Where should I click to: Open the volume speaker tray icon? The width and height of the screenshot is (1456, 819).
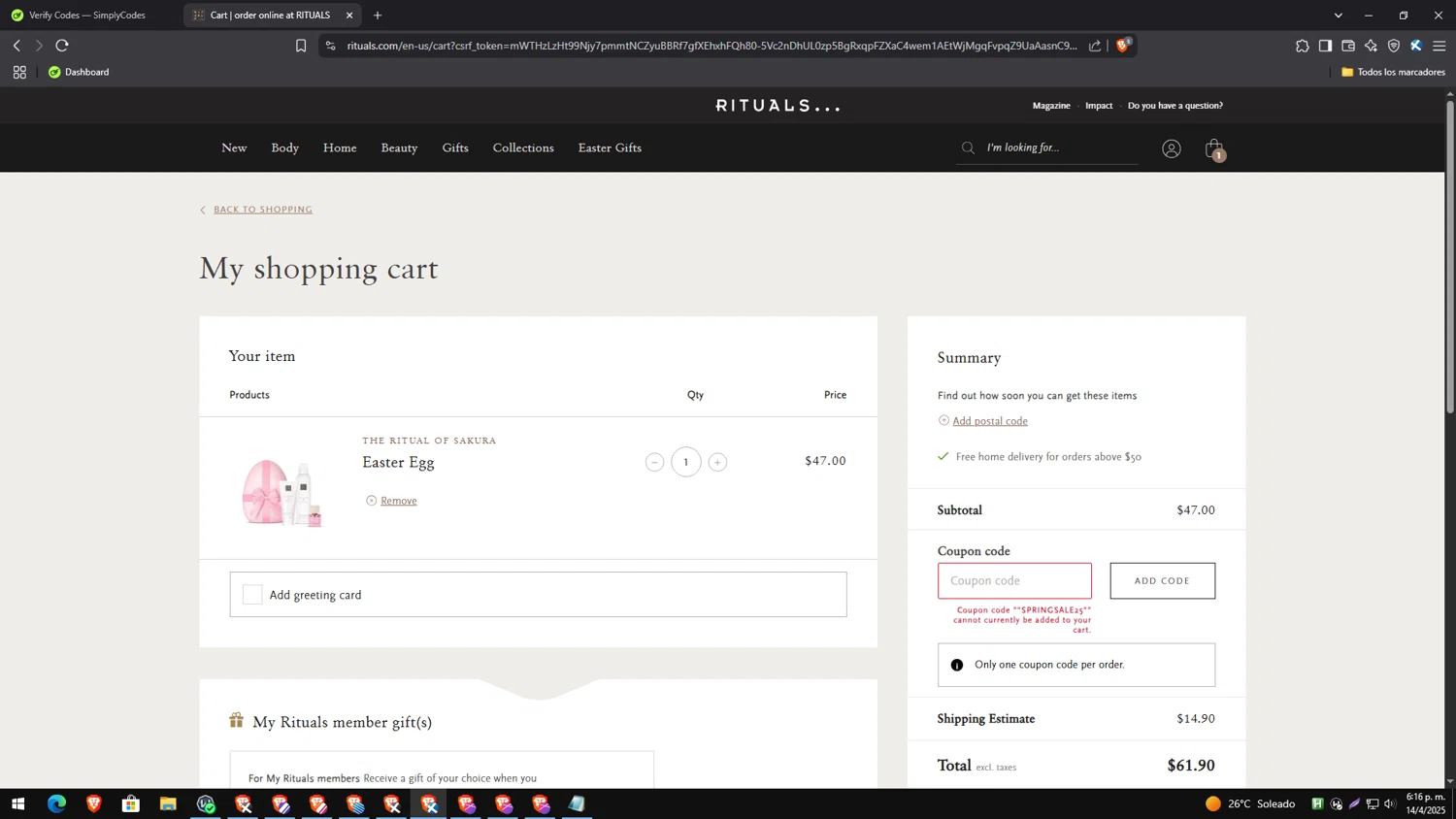(1390, 803)
